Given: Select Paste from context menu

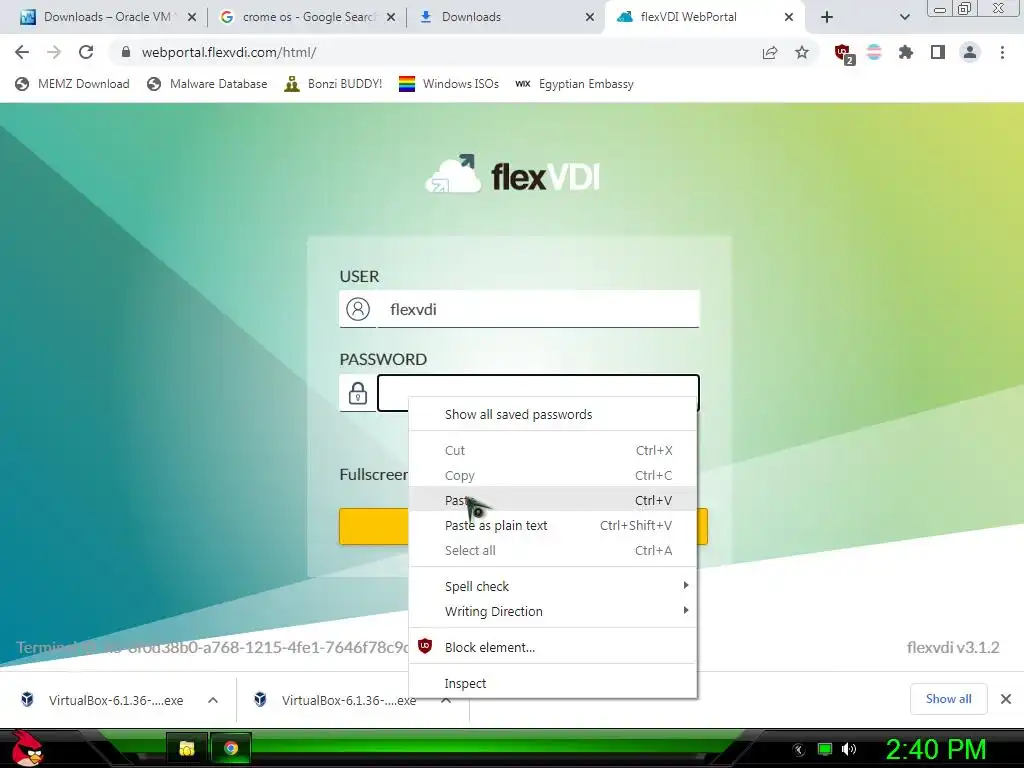Looking at the screenshot, I should pyautogui.click(x=552, y=500).
